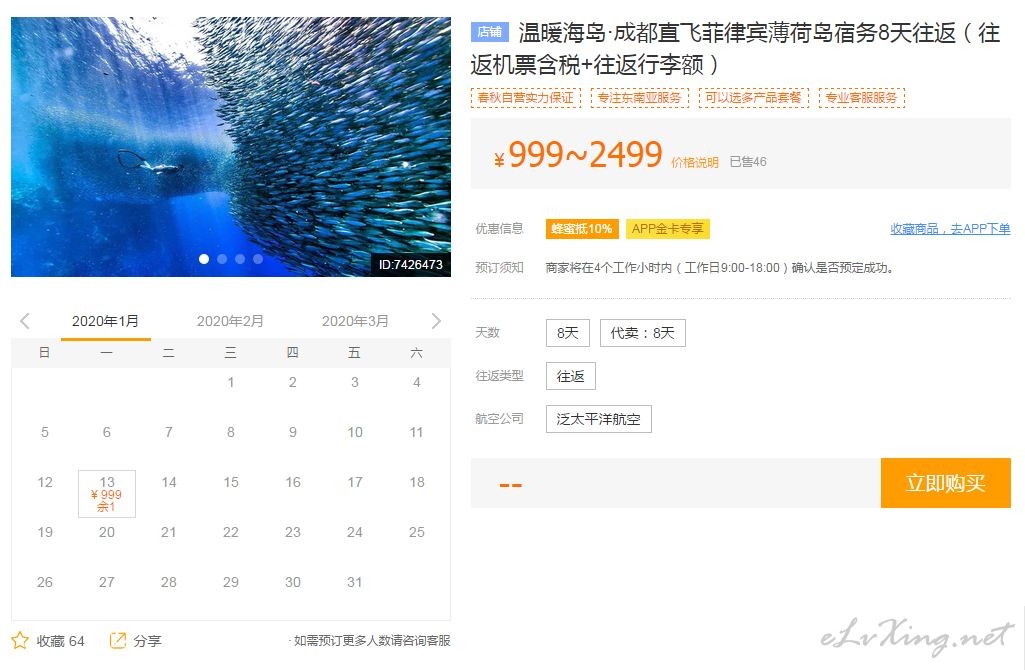Click the 分享 share label
1025x670 pixels.
coord(147,641)
